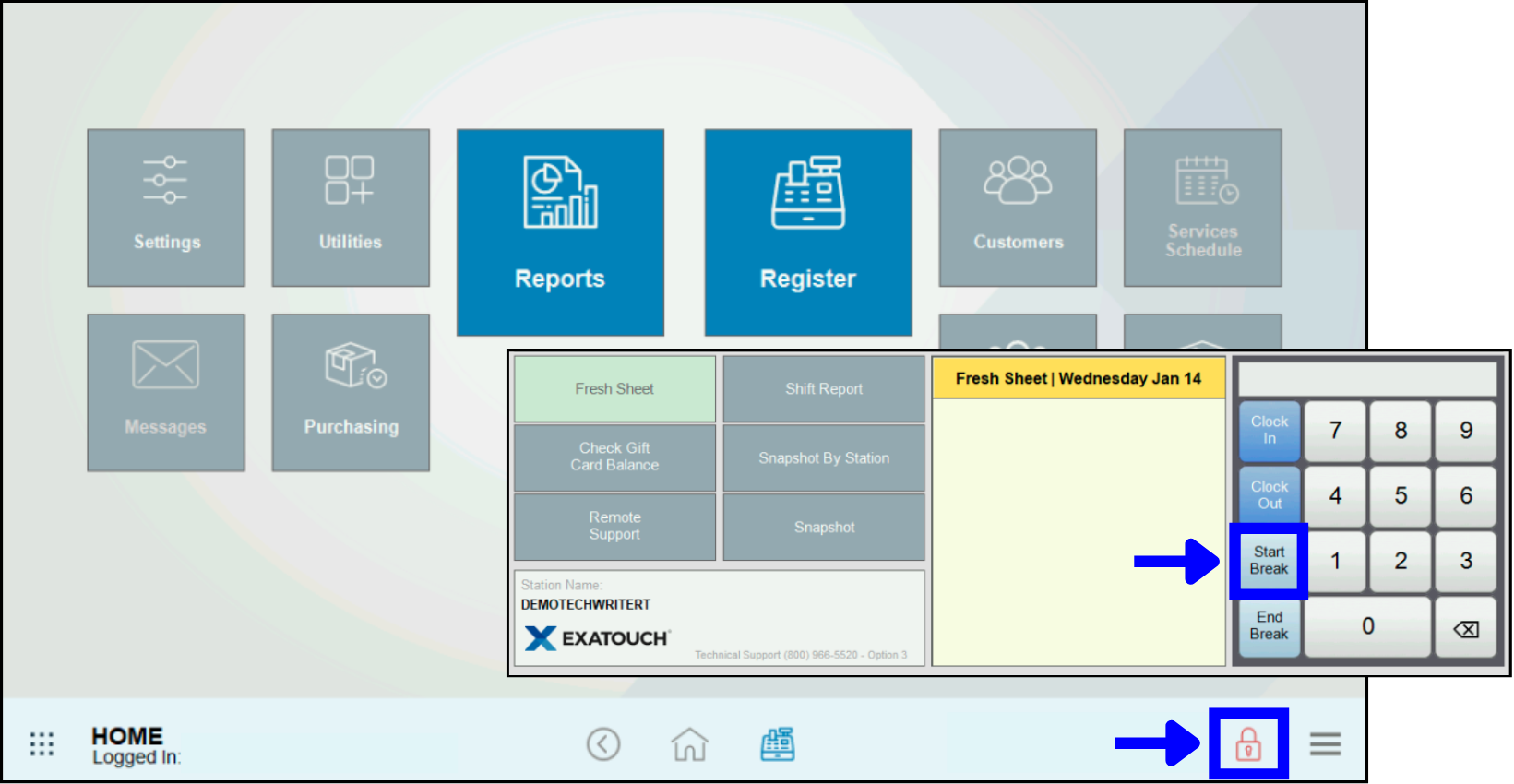This screenshot has width=1514, height=784.
Task: Open the Settings tile
Action: tap(166, 208)
